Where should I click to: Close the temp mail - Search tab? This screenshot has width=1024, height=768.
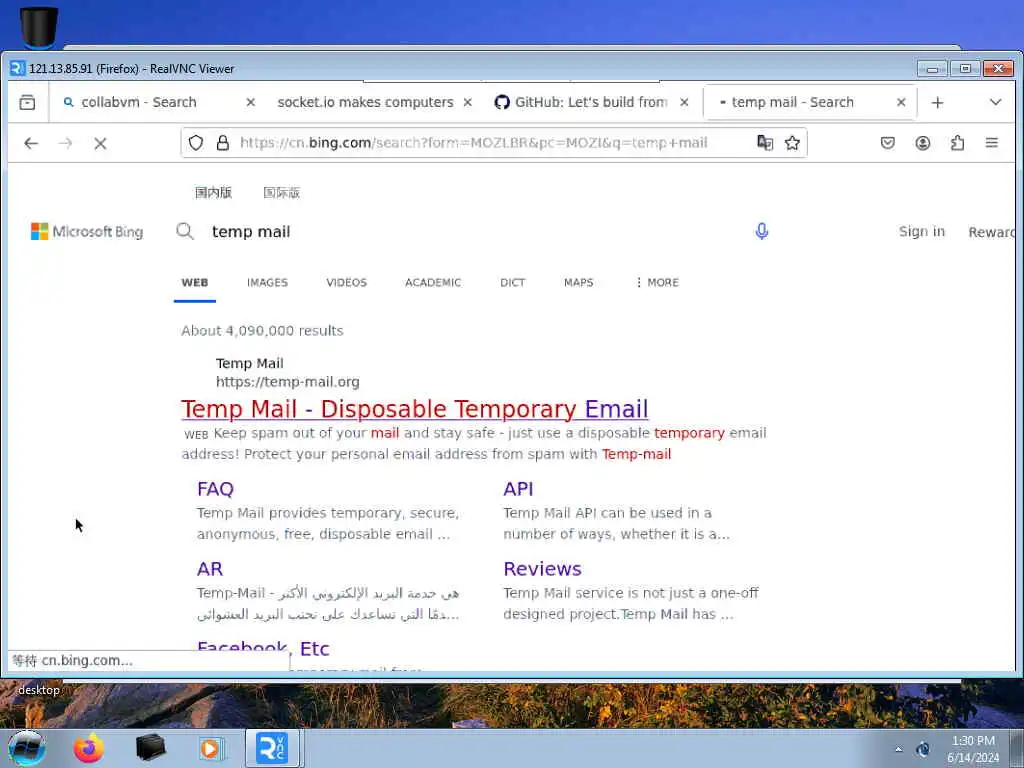pos(901,103)
